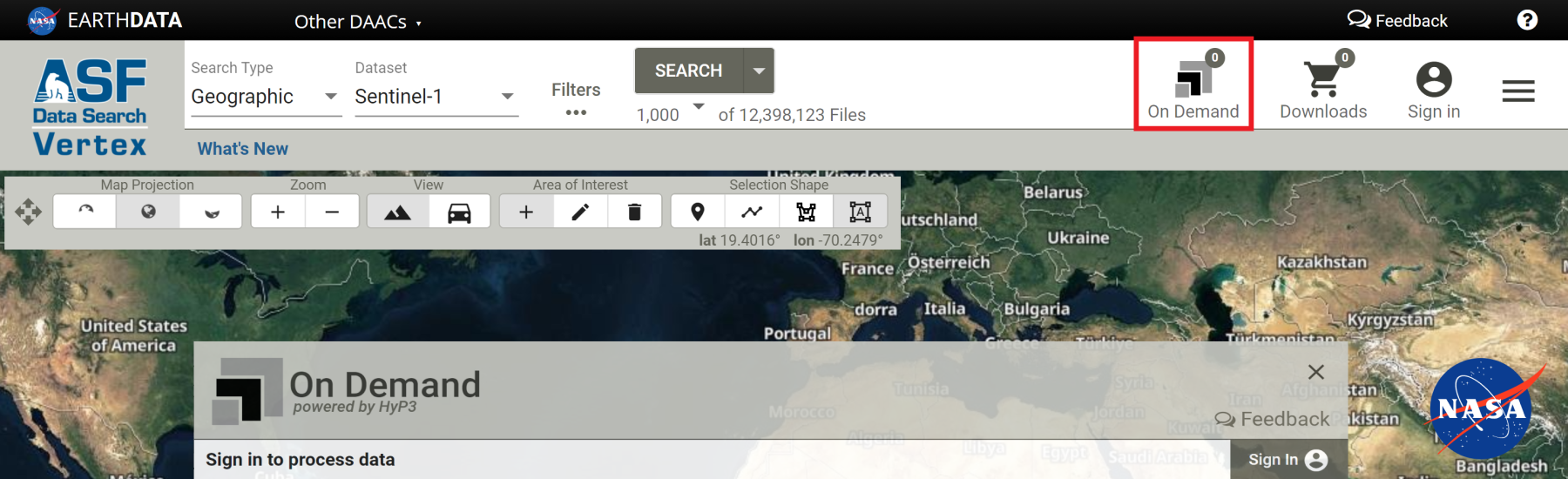
Task: Click the On Demand panel logo icon
Action: 248,391
